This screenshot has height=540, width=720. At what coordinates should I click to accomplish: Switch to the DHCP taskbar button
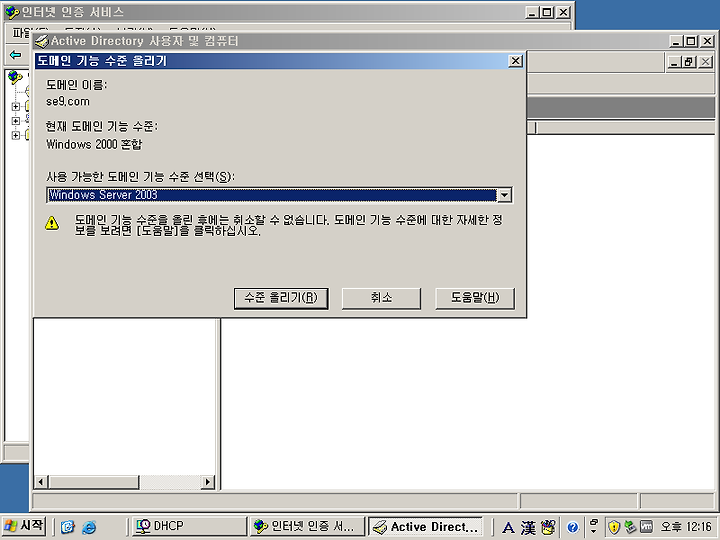pos(189,526)
